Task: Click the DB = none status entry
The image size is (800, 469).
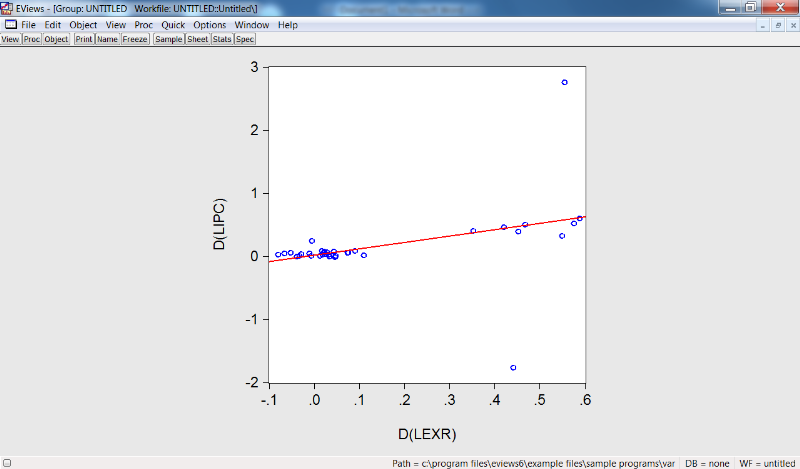Action: 707,463
